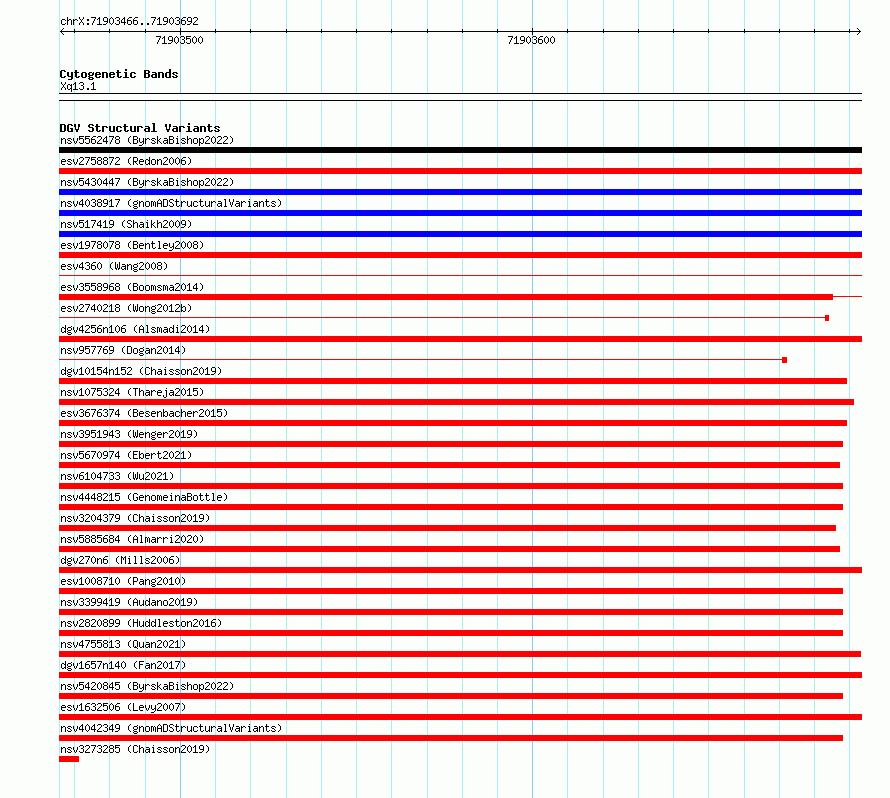
Task: Open nsv517419 (Shaikh2009) label
Action: 126,224
